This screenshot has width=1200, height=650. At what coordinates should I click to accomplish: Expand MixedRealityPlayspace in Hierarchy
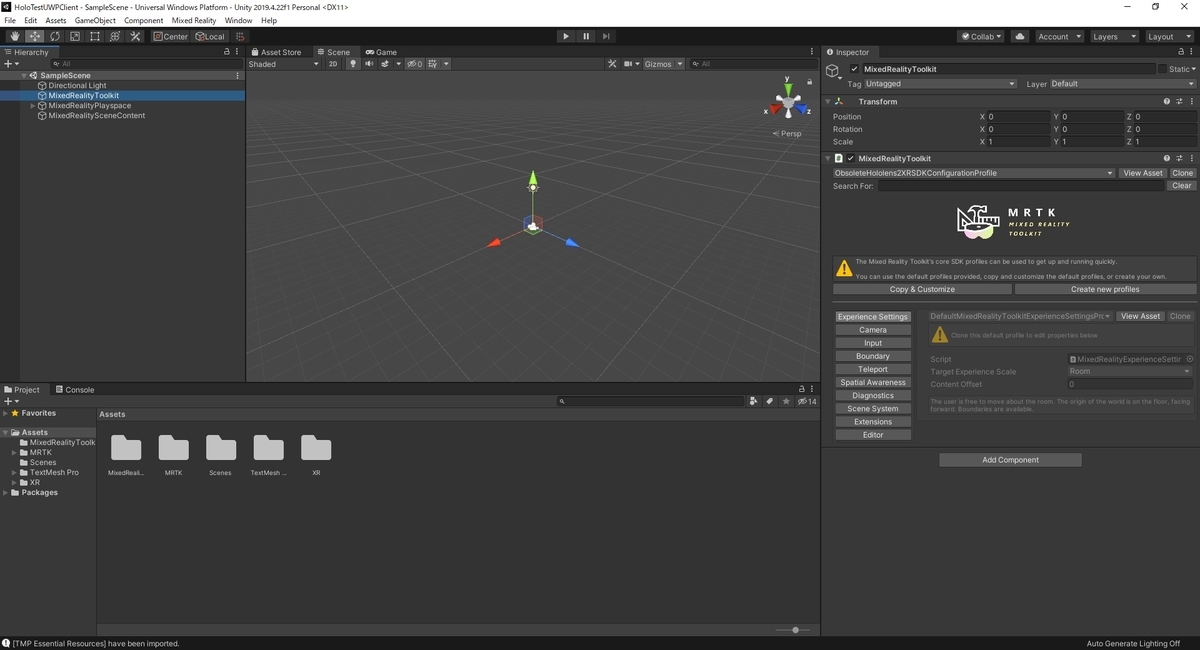point(32,106)
